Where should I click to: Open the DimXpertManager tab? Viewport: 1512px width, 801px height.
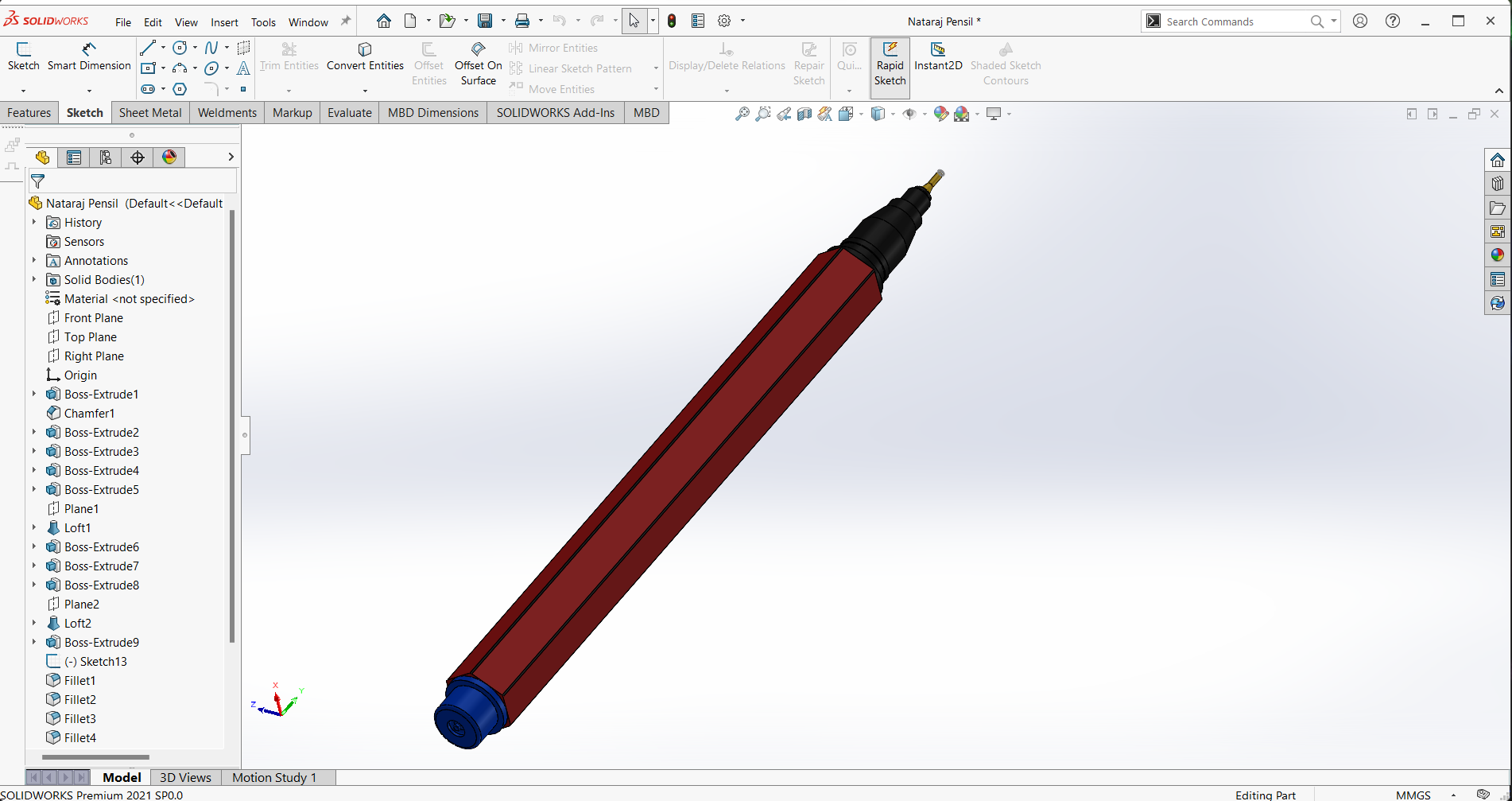[138, 157]
